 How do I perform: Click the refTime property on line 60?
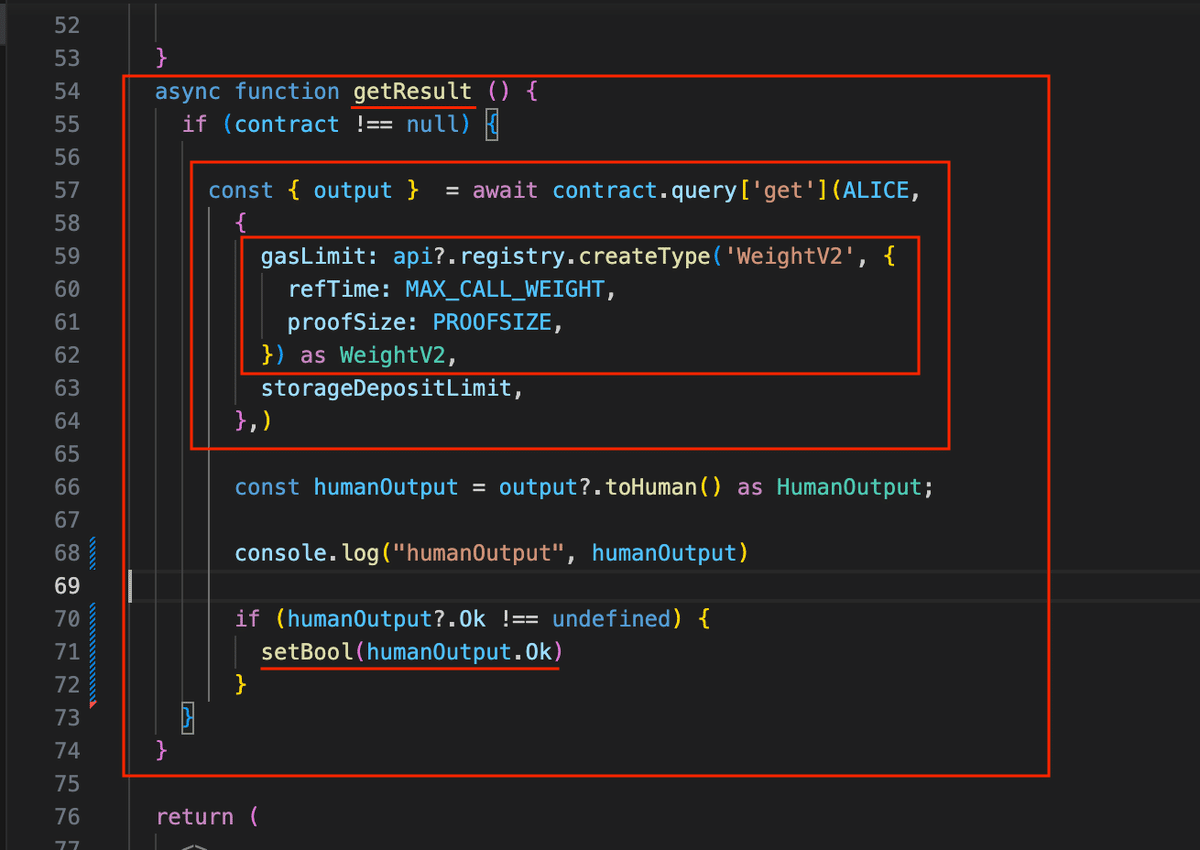coord(335,289)
